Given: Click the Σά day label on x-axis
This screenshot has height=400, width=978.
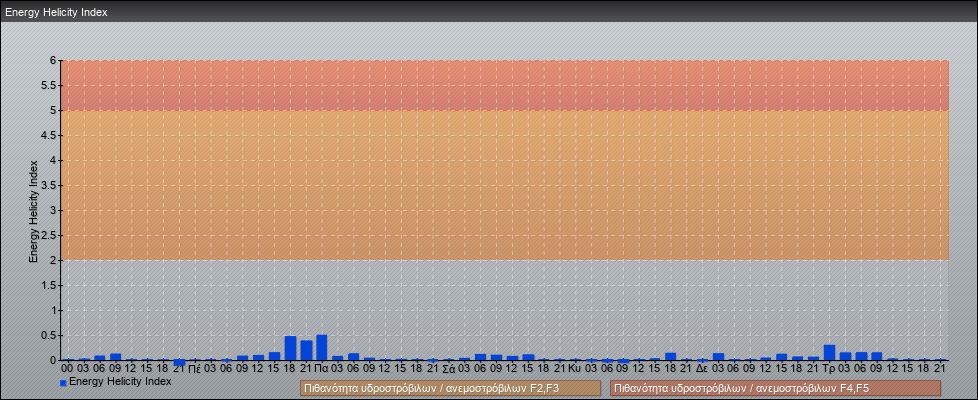Looking at the screenshot, I should [x=448, y=369].
